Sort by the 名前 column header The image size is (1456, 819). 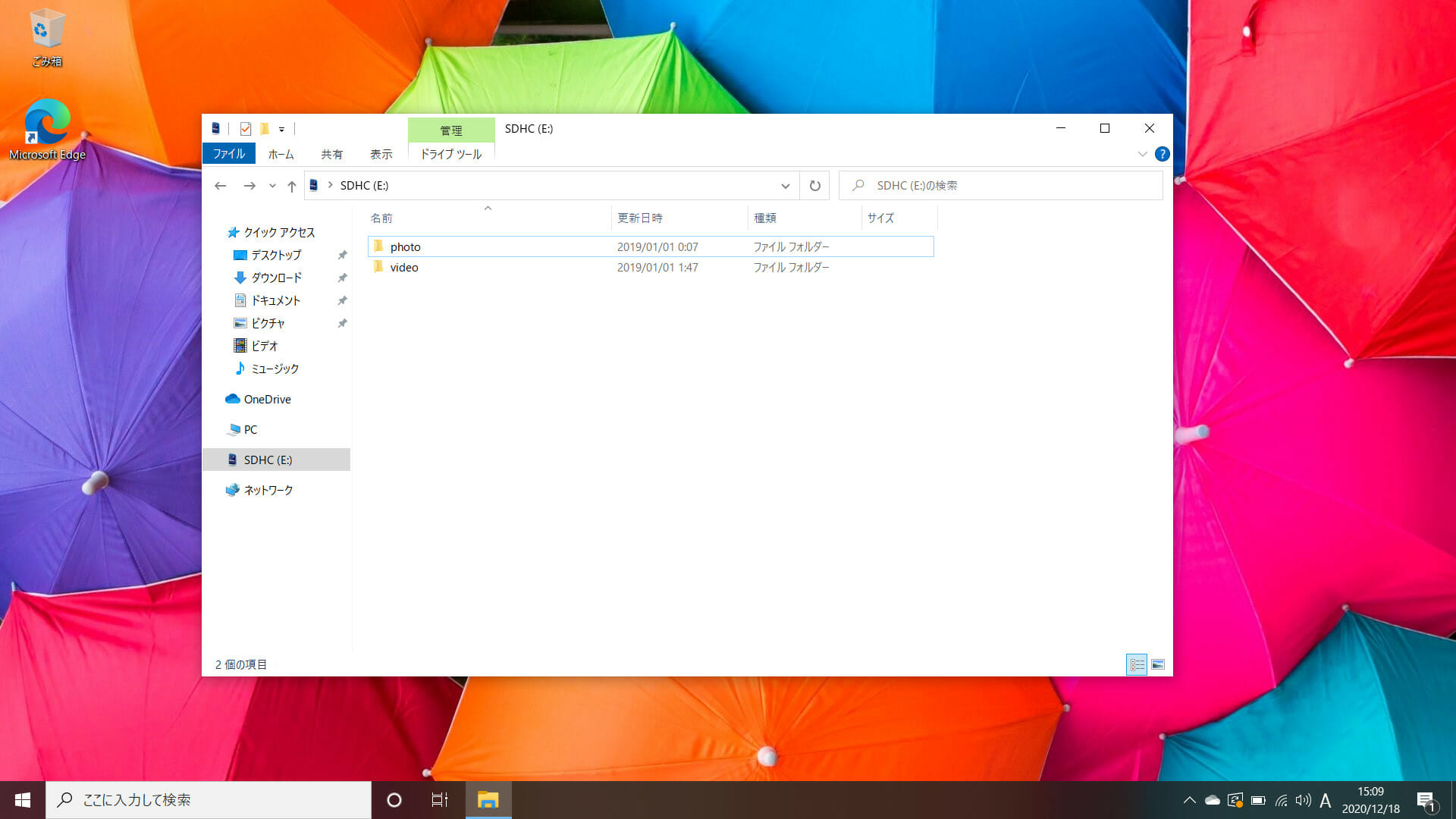click(489, 218)
